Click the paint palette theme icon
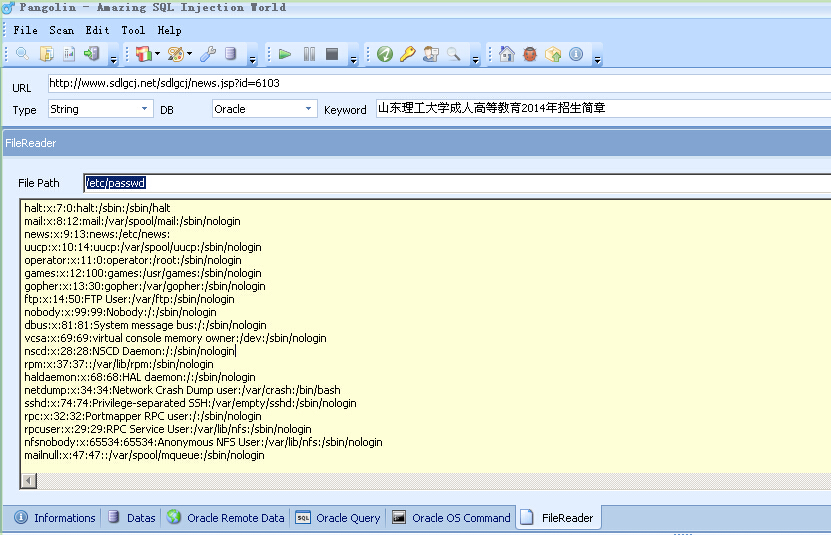 (175, 54)
